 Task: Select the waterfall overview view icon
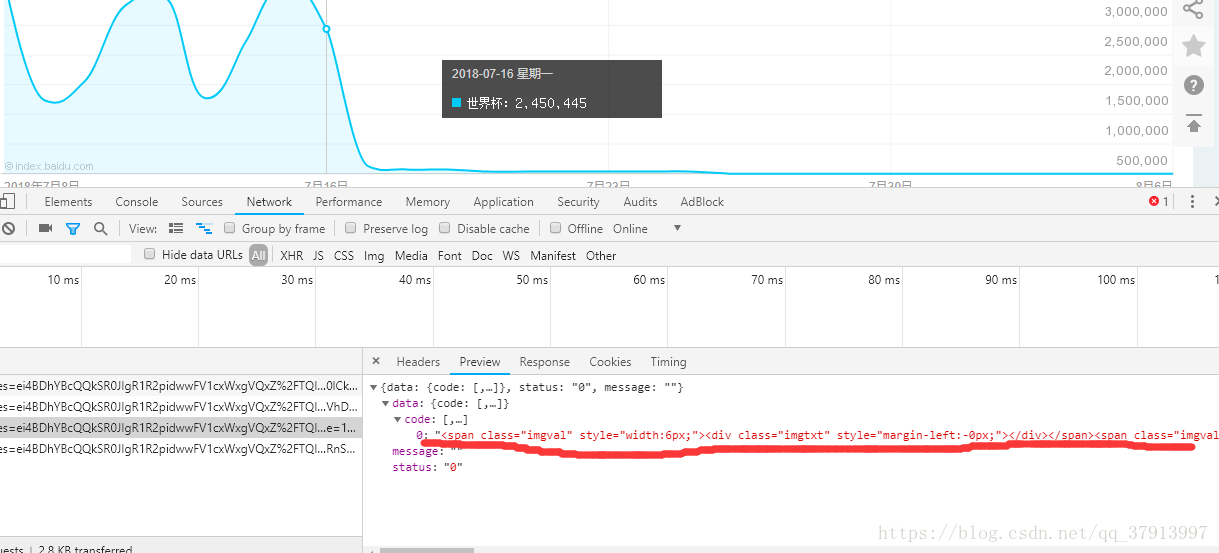204,229
